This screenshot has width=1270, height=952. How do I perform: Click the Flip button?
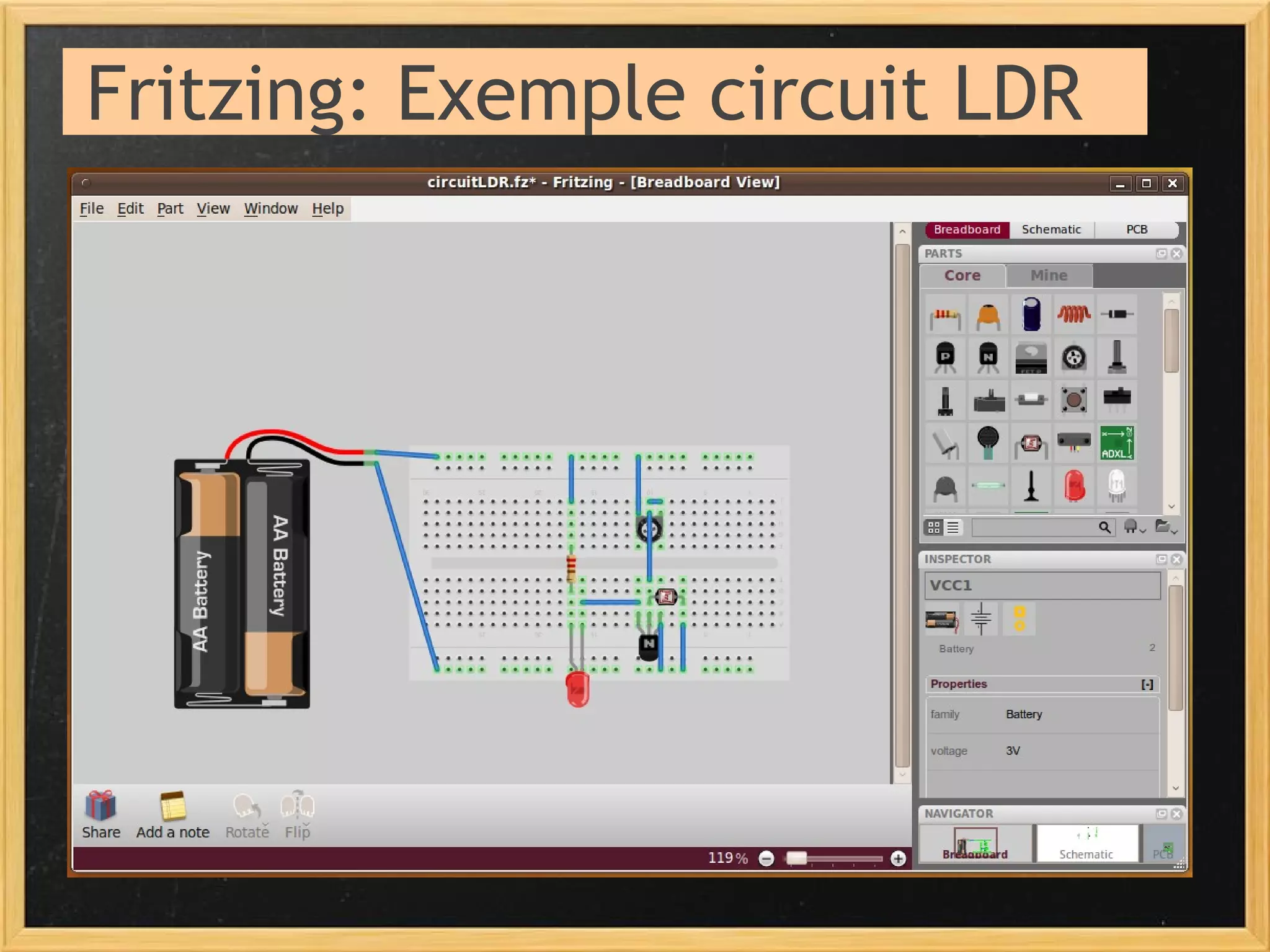[298, 815]
